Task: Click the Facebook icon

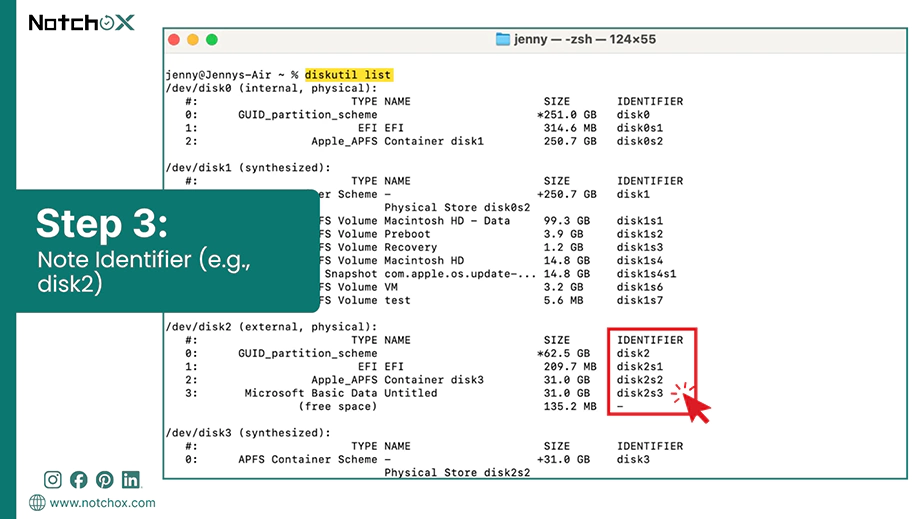Action: tap(78, 480)
